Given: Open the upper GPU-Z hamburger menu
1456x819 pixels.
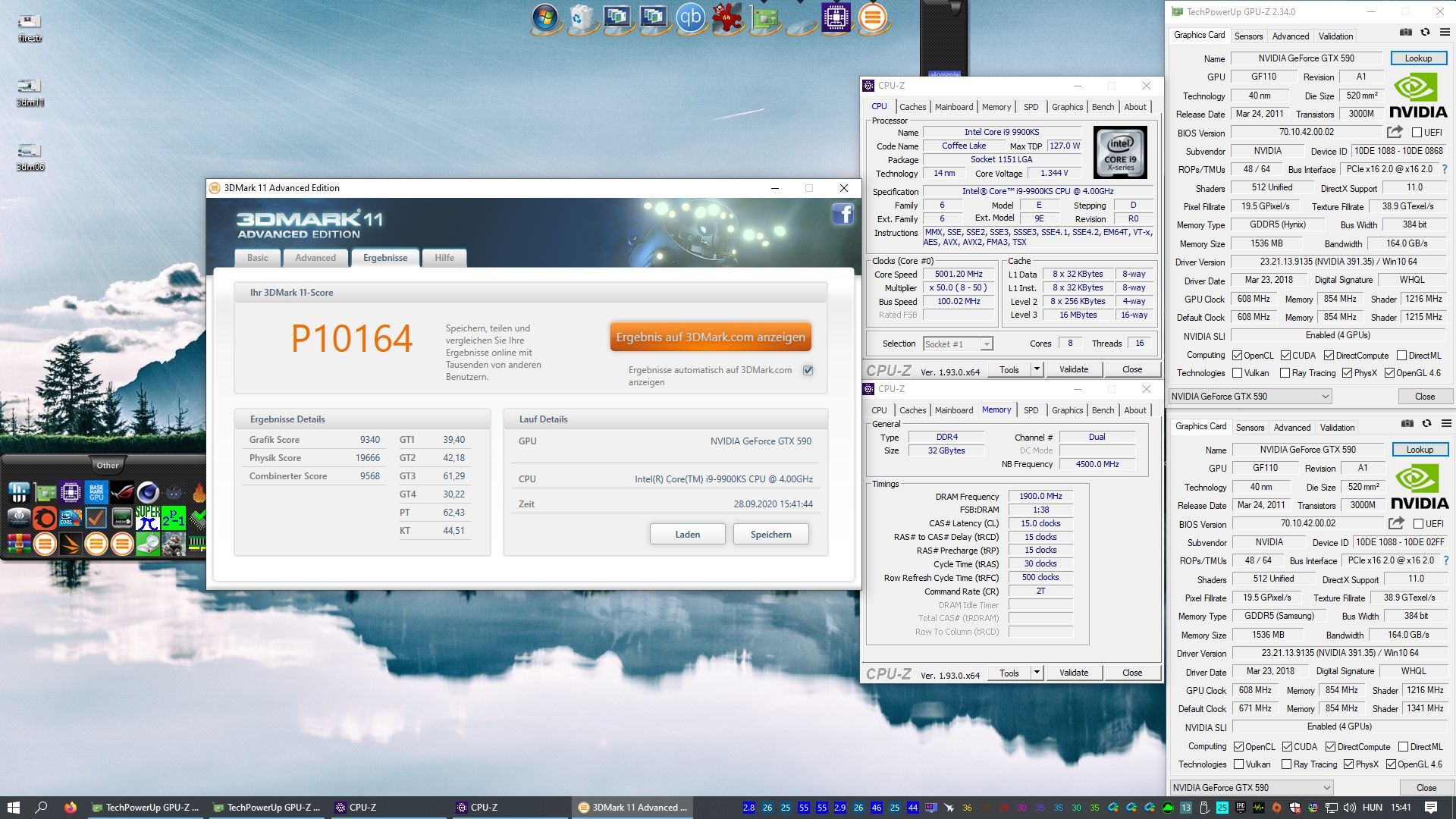Looking at the screenshot, I should [1445, 33].
